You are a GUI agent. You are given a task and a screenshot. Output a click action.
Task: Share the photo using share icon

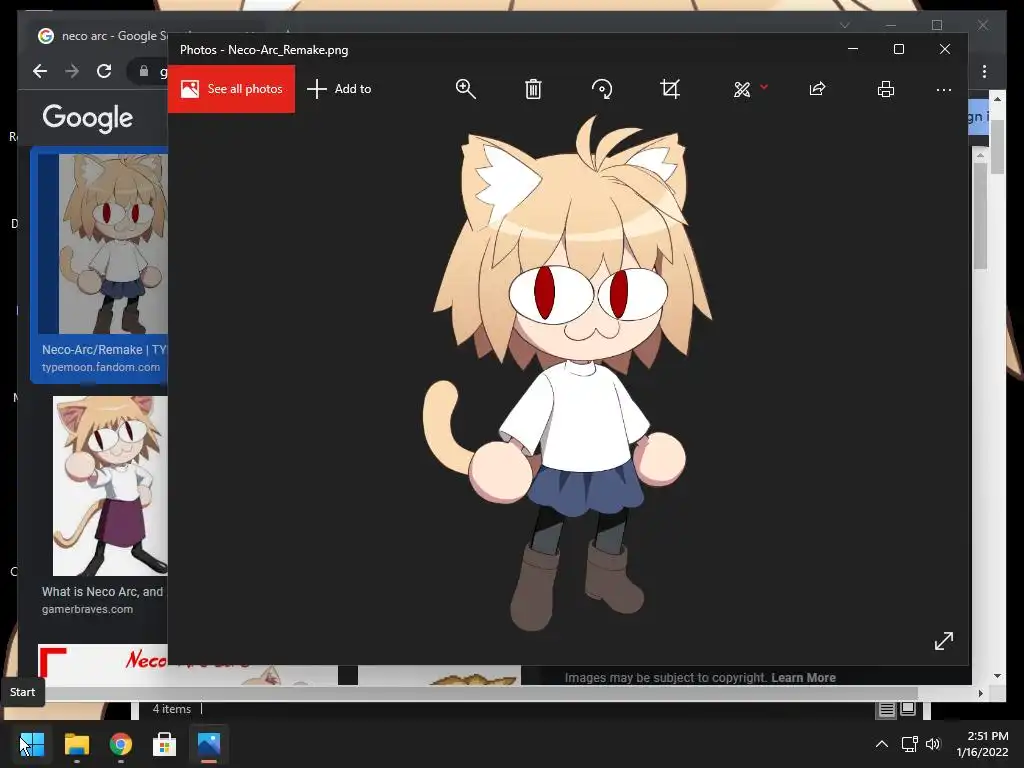817,89
